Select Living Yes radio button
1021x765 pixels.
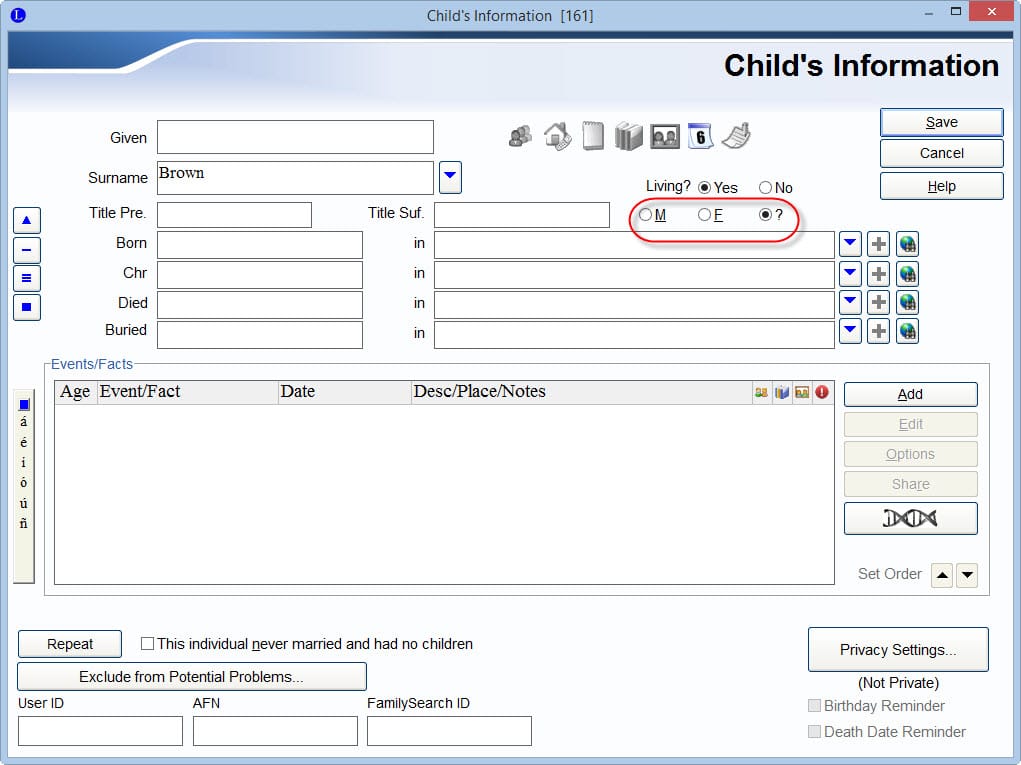pyautogui.click(x=704, y=188)
